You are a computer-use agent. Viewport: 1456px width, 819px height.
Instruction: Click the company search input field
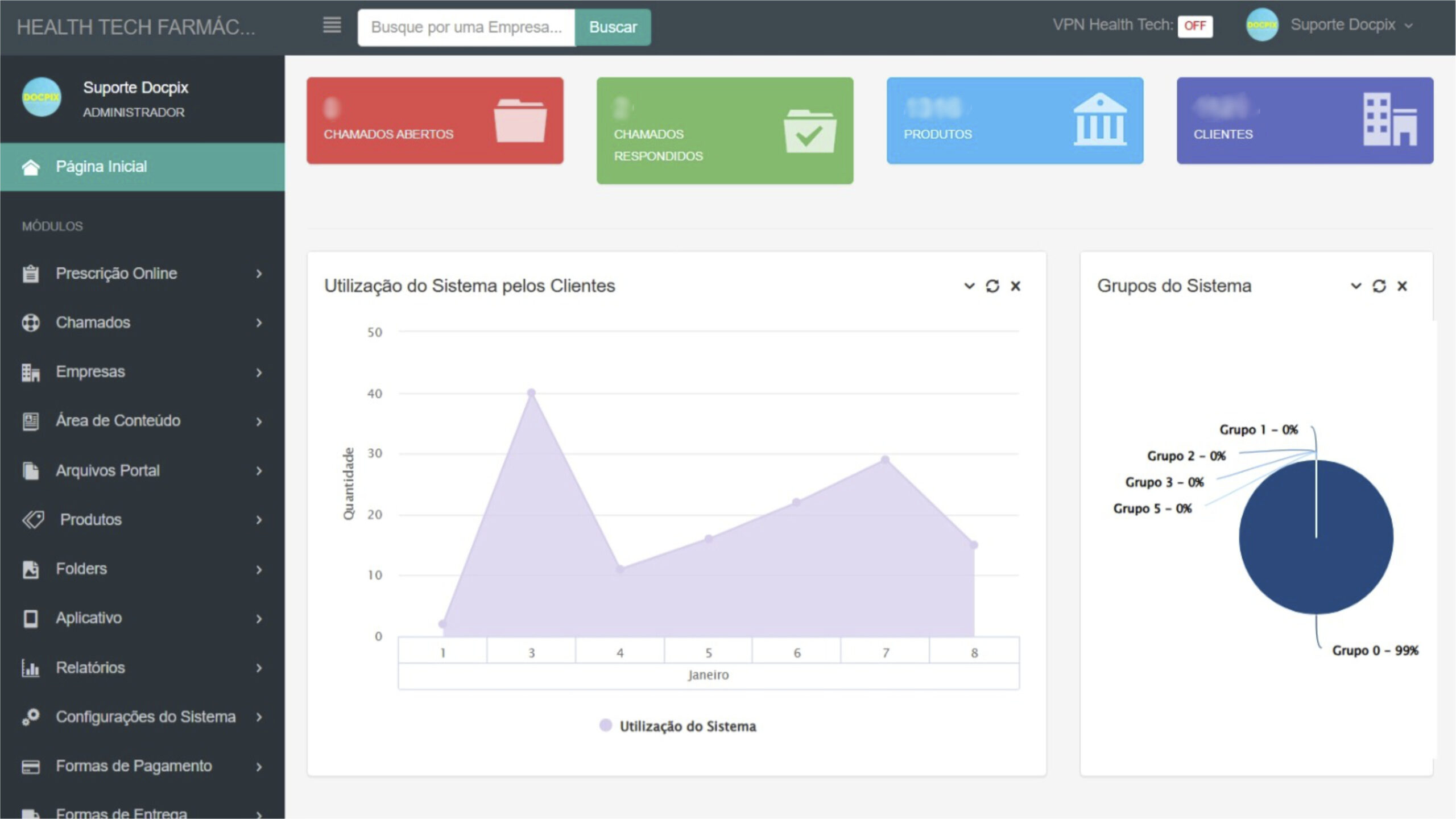click(x=466, y=27)
